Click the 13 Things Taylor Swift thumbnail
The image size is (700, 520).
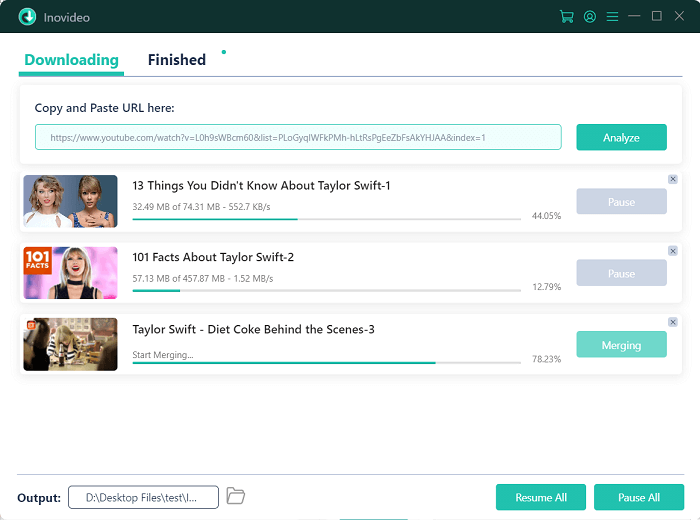coord(71,201)
